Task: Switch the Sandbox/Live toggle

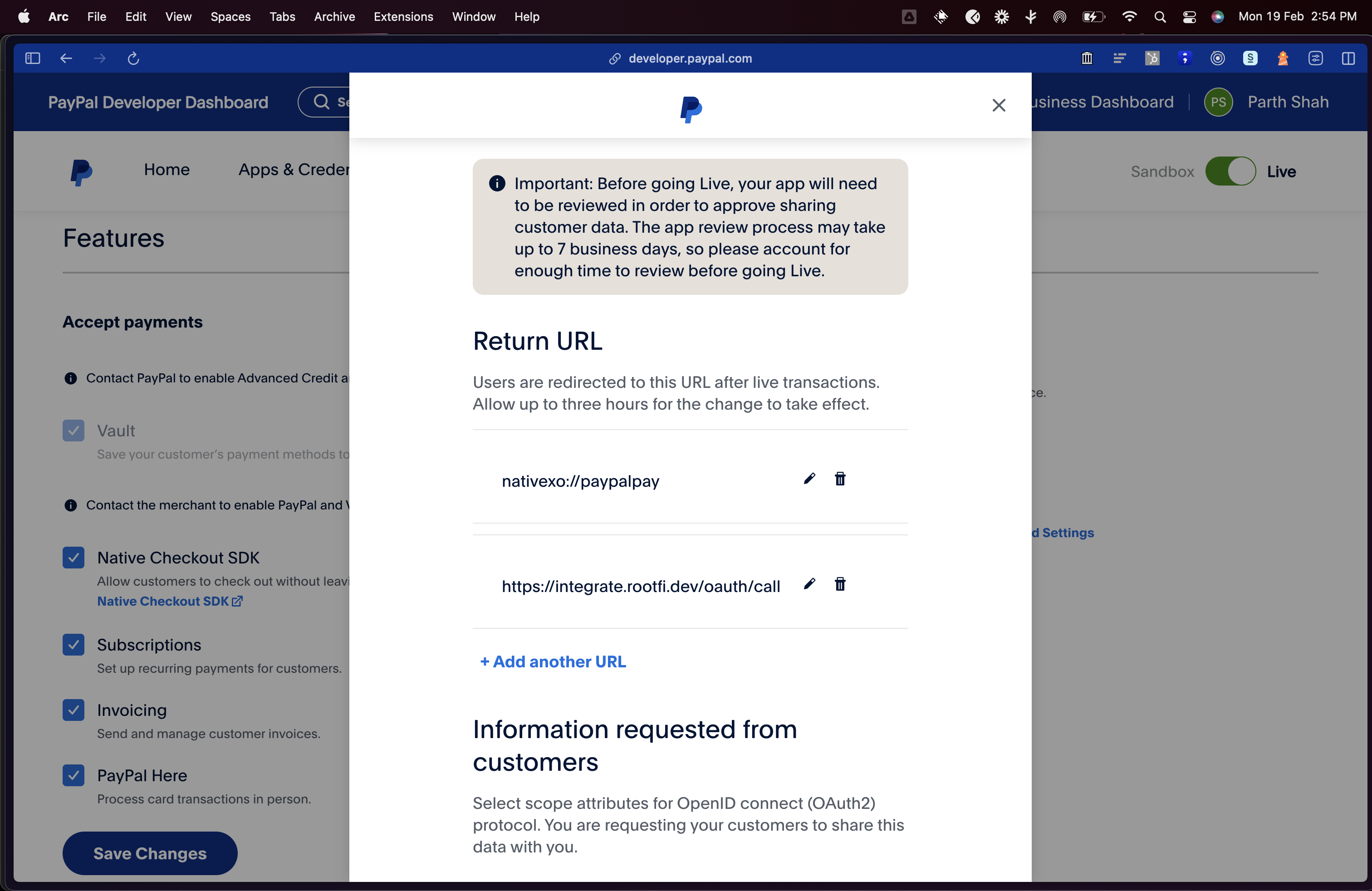Action: click(x=1230, y=171)
